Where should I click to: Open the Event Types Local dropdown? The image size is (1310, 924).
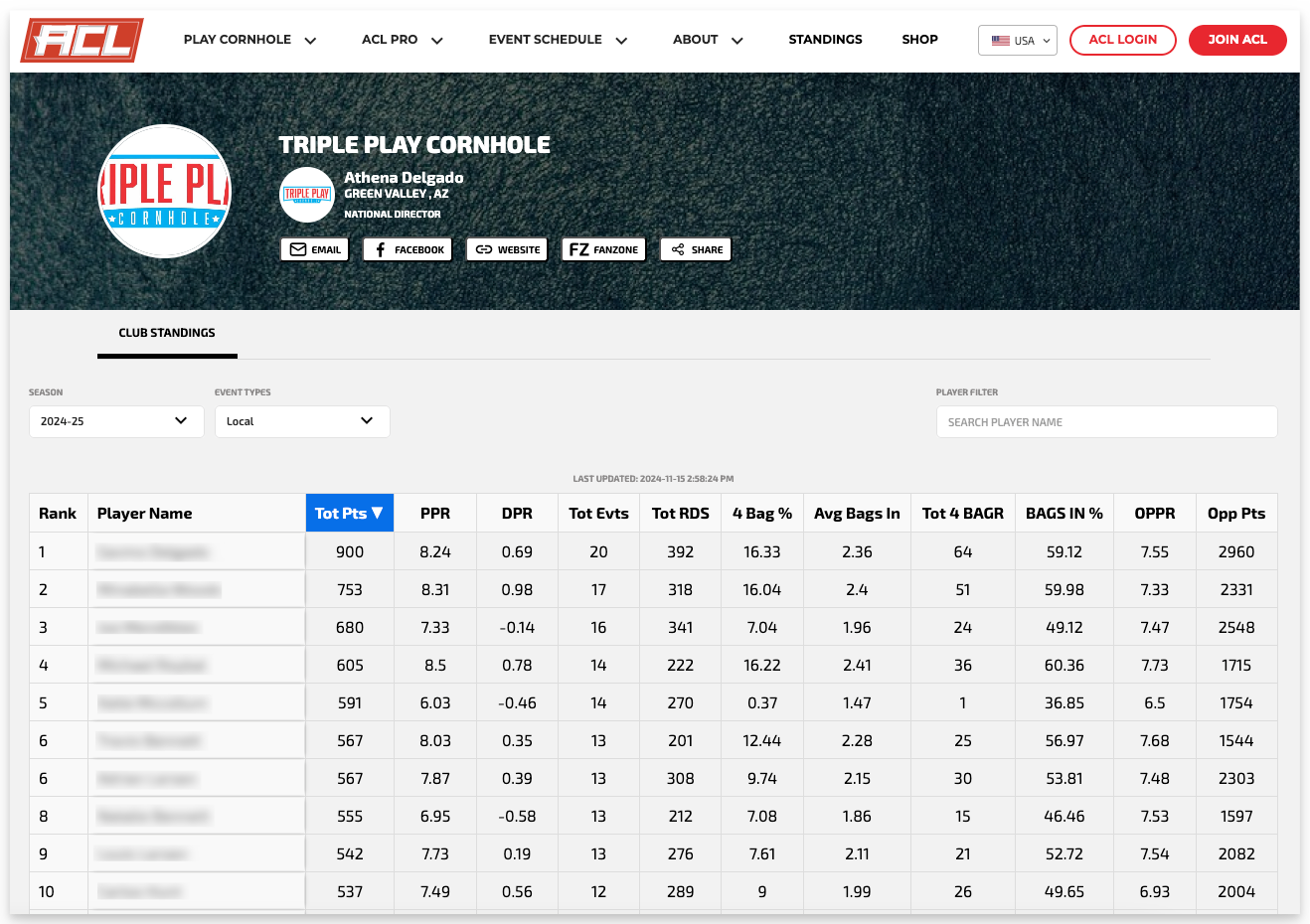click(302, 421)
